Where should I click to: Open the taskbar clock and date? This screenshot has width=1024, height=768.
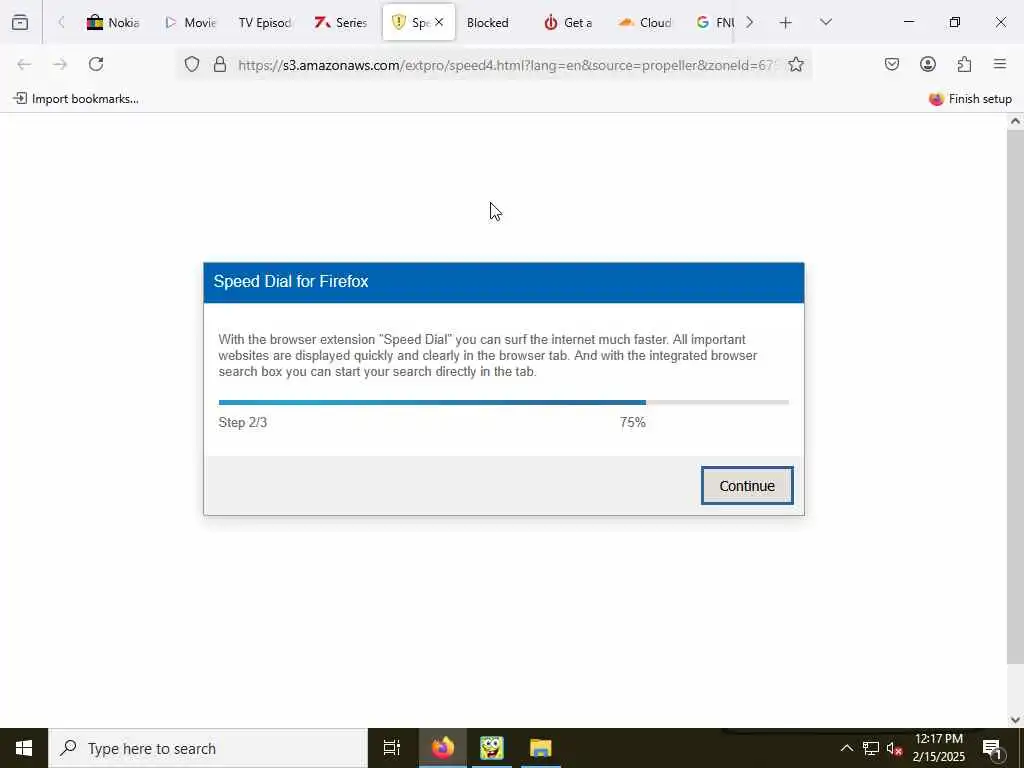click(x=938, y=748)
